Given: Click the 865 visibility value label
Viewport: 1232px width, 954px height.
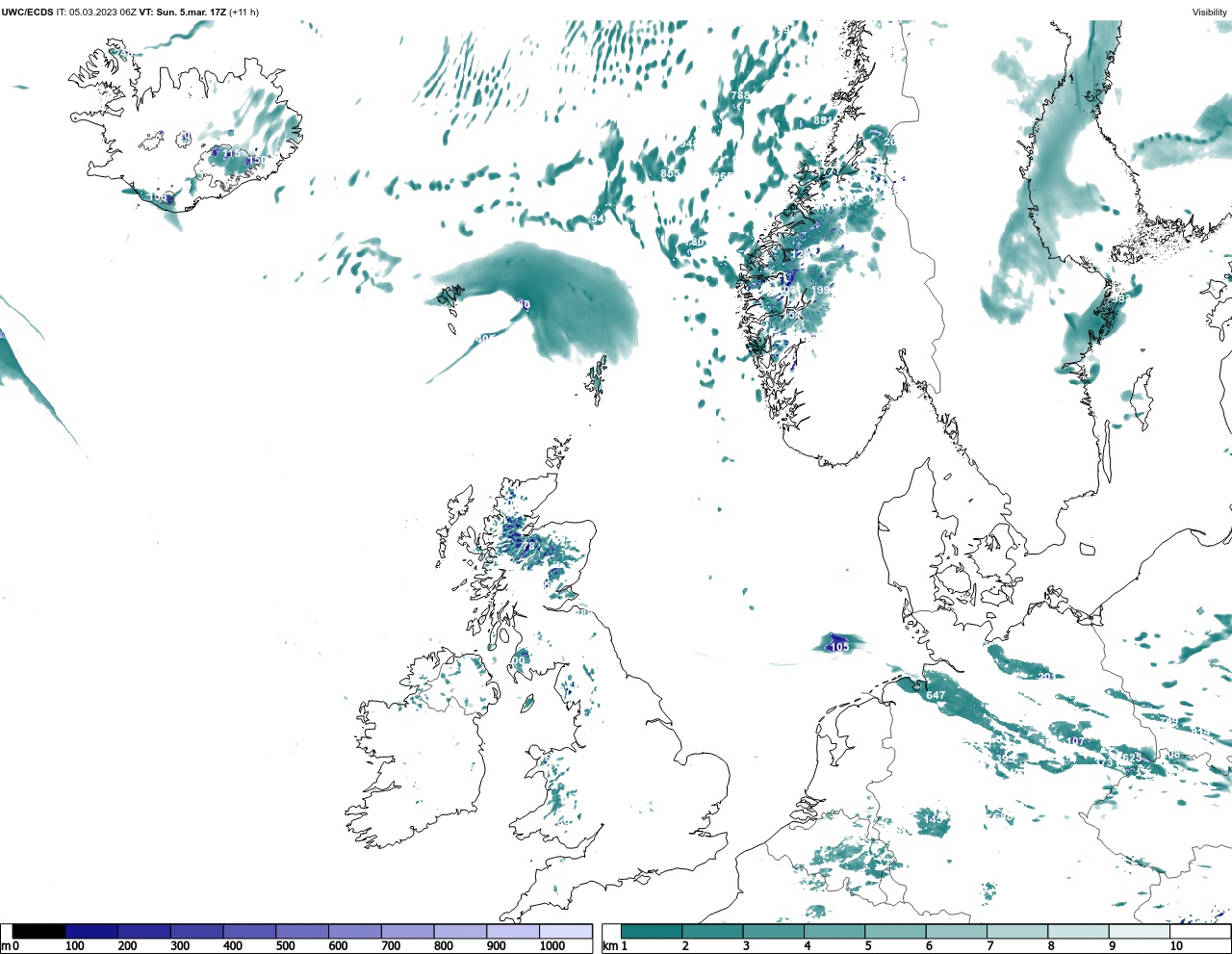Looking at the screenshot, I should pos(670,174).
